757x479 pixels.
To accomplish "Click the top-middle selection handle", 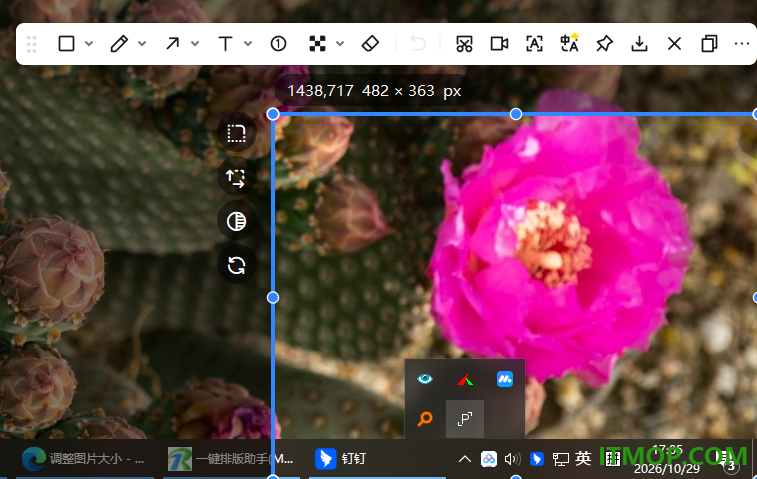I will click(x=516, y=114).
